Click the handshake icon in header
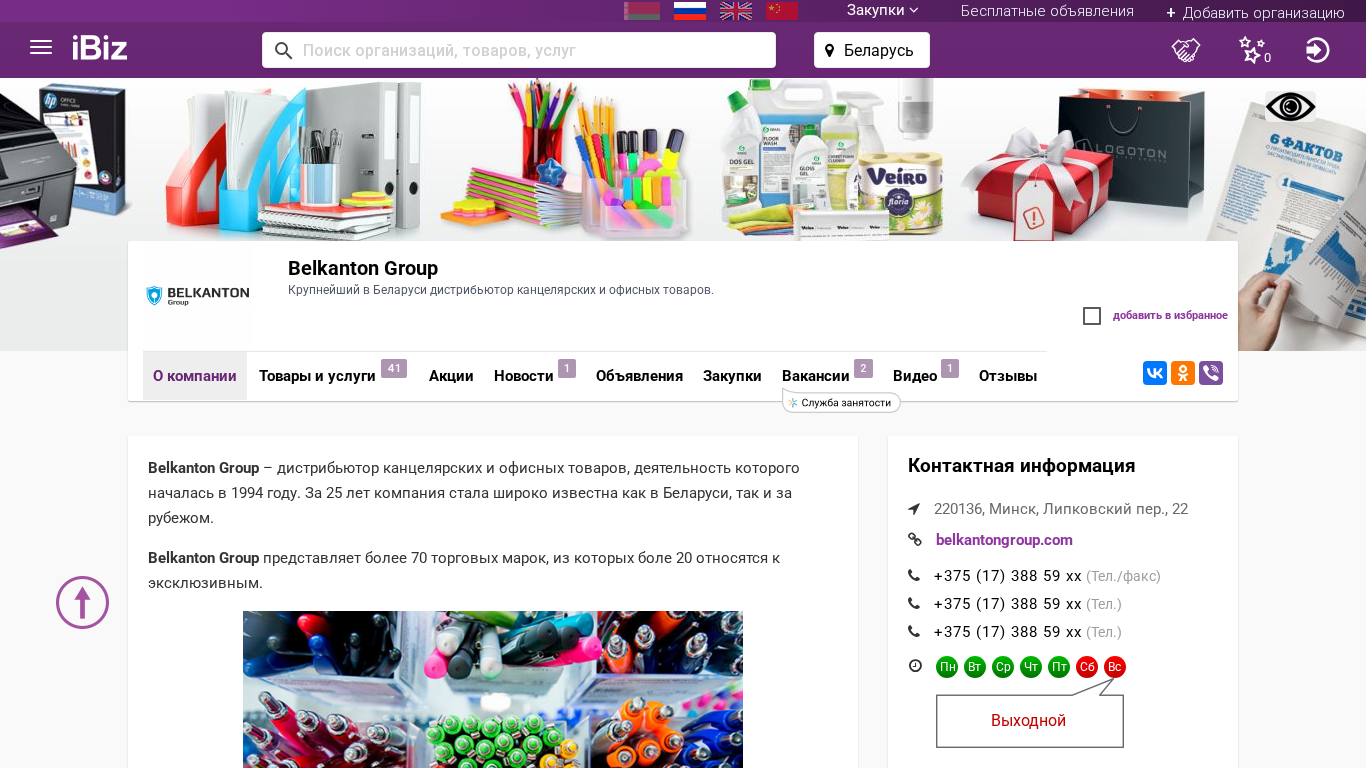Viewport: 1366px width, 768px height. [1186, 50]
